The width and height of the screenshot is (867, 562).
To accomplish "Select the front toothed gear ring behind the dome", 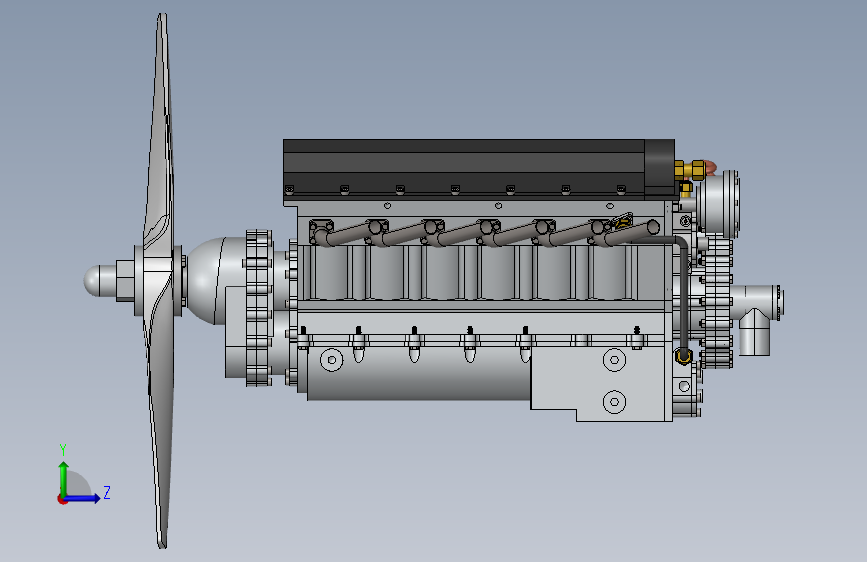I will coord(258,308).
